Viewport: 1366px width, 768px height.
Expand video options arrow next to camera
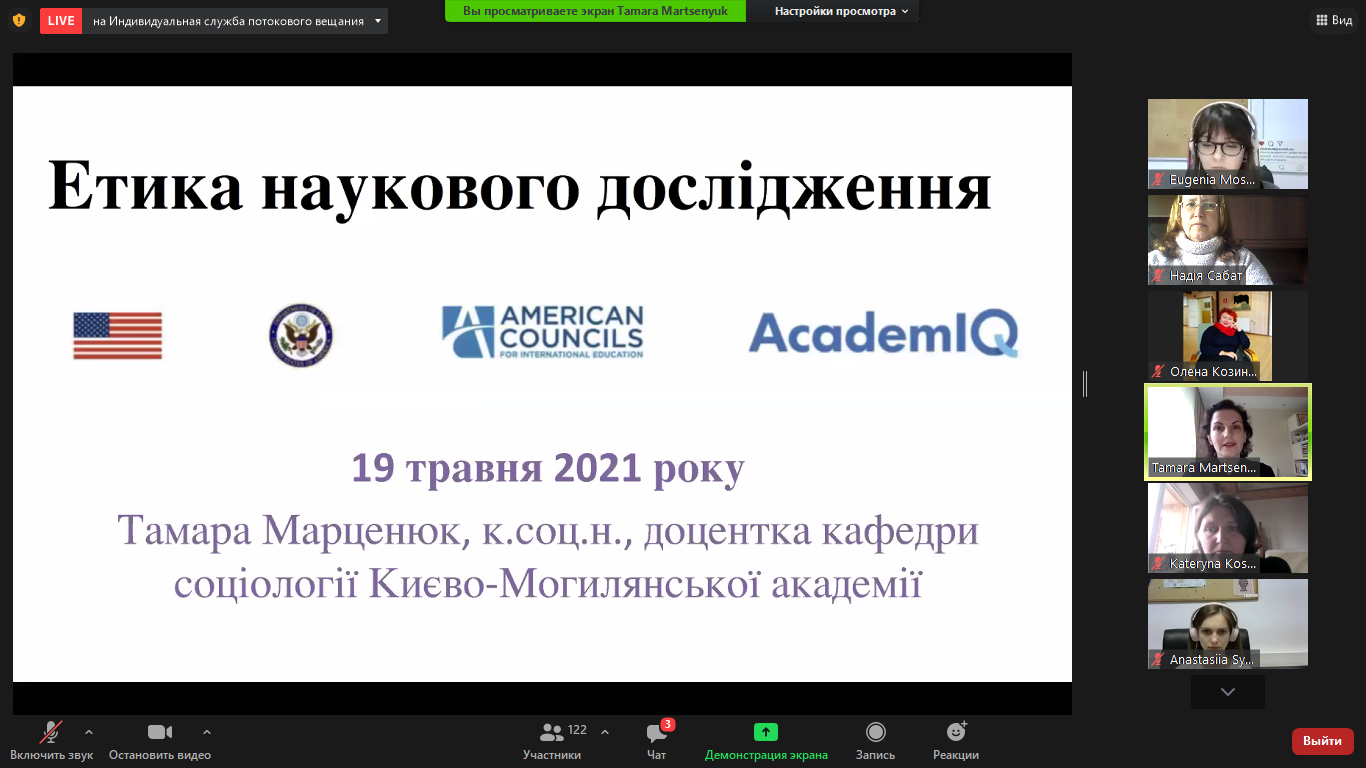coord(207,731)
